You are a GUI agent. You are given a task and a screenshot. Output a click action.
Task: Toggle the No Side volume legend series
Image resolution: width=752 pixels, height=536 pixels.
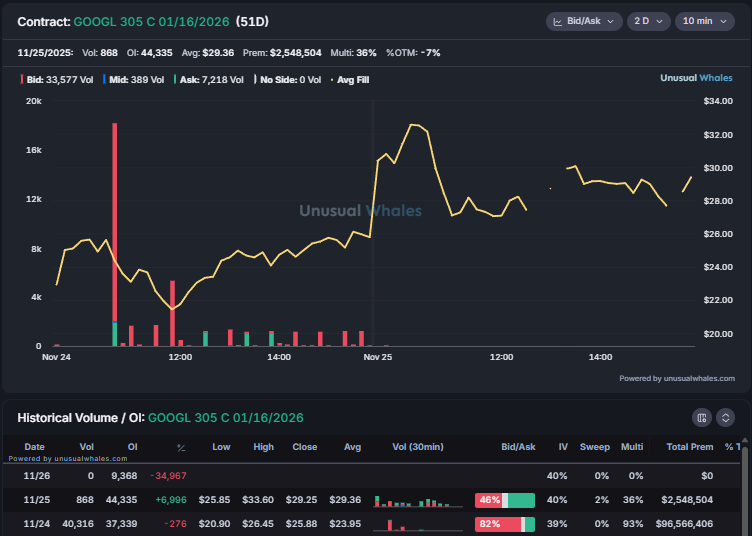[287, 80]
